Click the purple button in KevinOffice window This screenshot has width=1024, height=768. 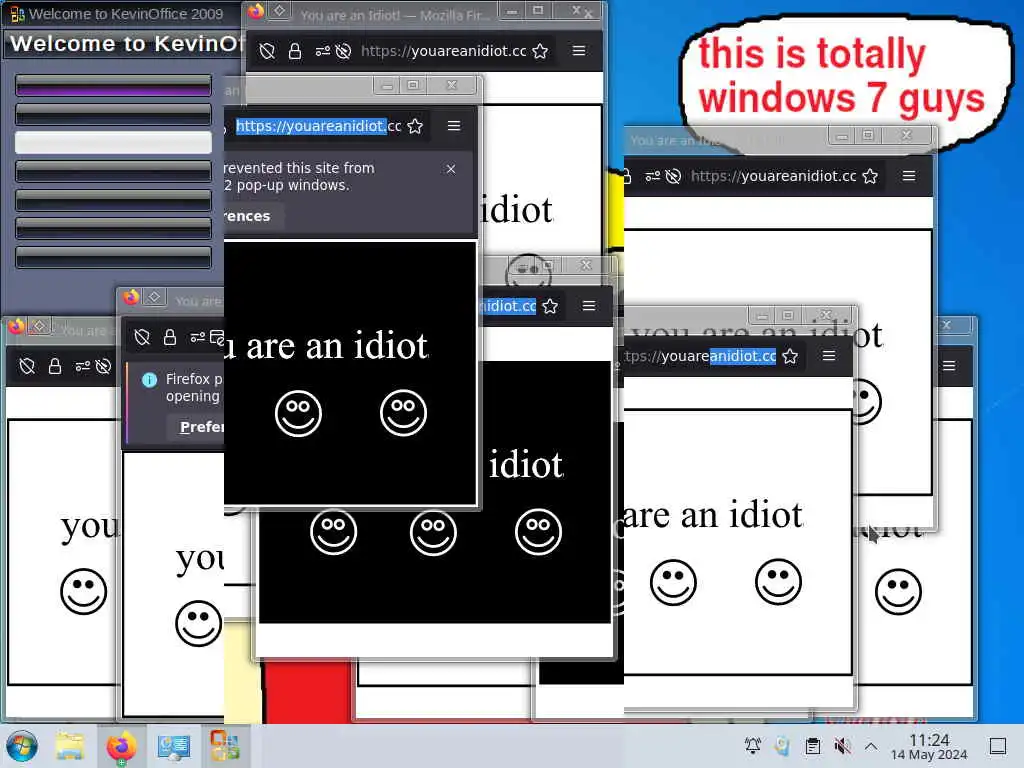(x=113, y=86)
